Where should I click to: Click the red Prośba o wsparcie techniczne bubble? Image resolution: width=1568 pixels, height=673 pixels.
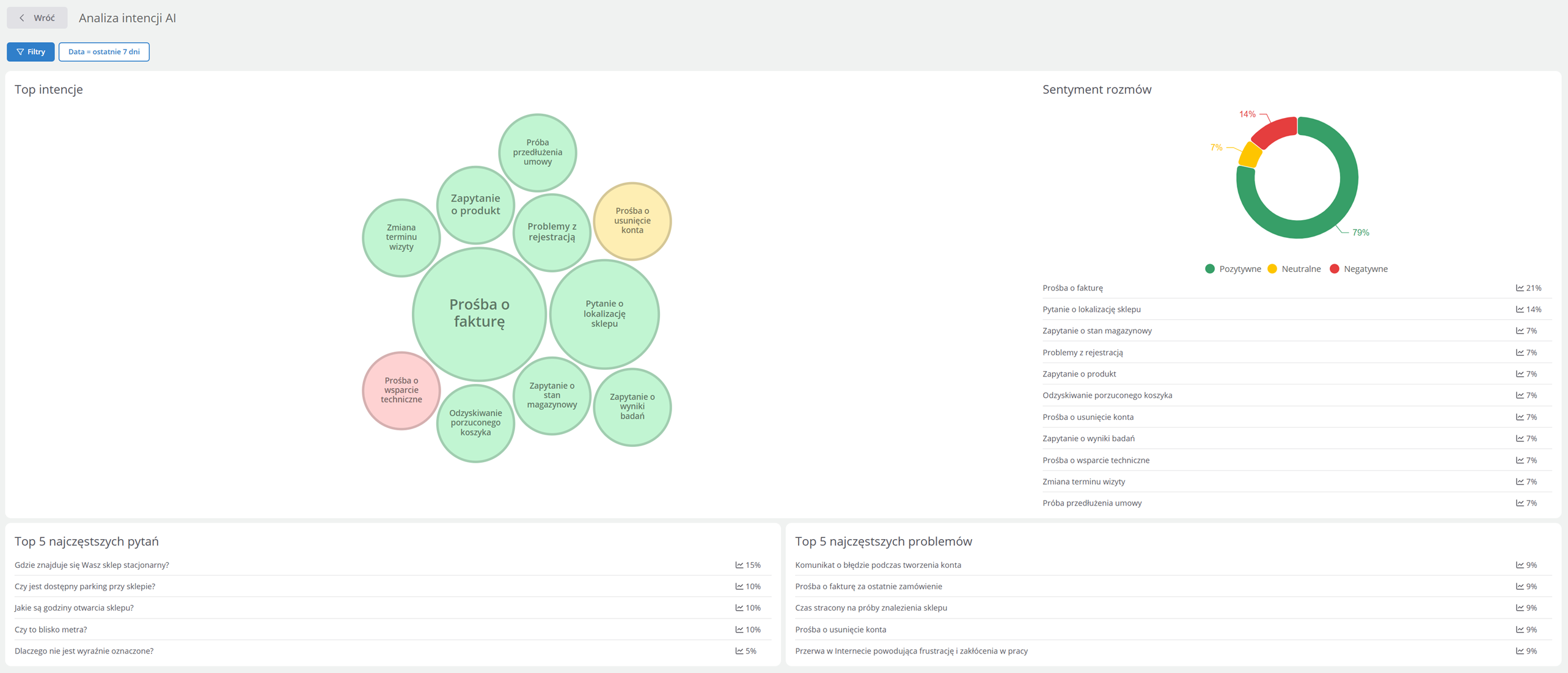[x=401, y=390]
